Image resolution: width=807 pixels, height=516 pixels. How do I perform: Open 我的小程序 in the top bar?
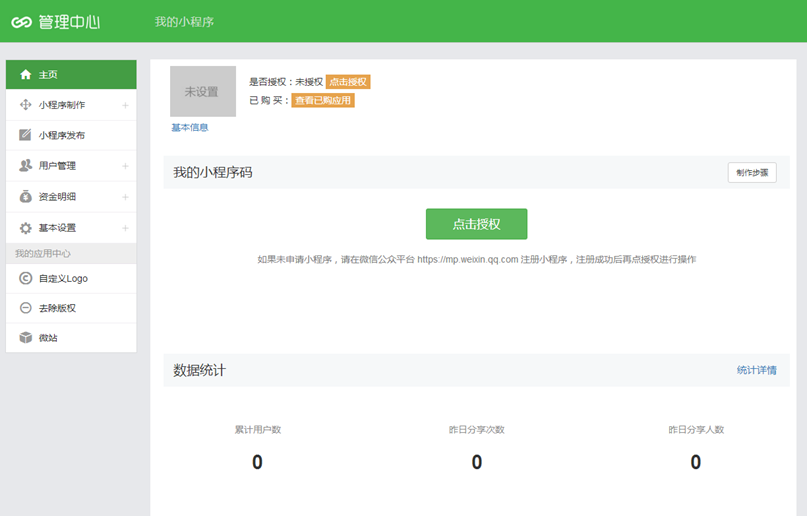[184, 21]
